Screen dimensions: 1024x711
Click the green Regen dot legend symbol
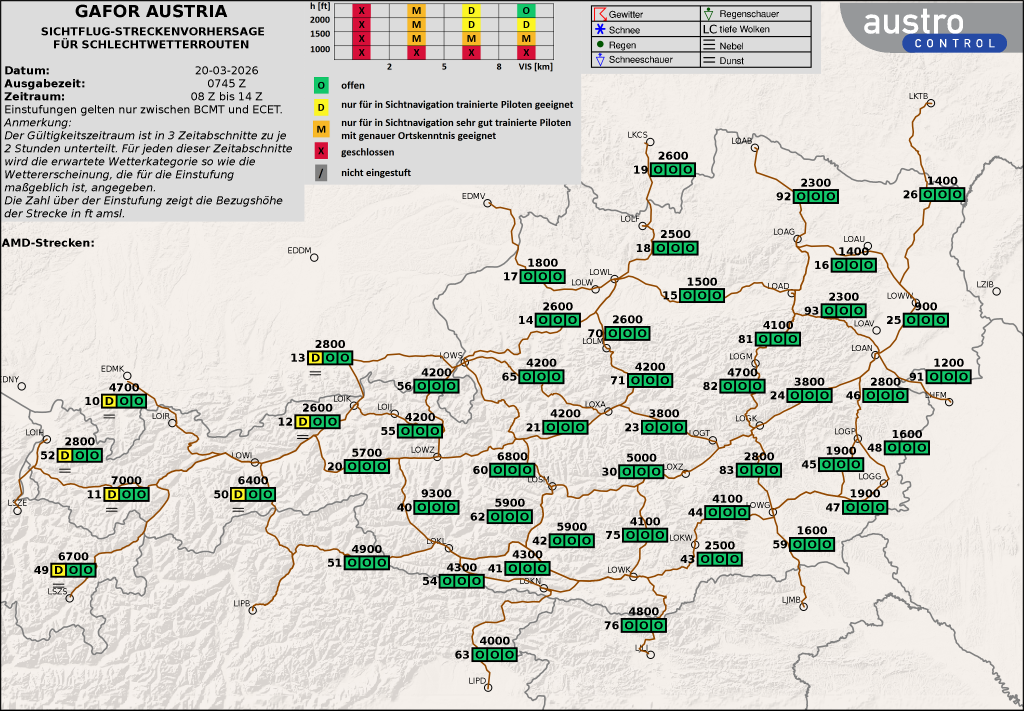[x=599, y=45]
